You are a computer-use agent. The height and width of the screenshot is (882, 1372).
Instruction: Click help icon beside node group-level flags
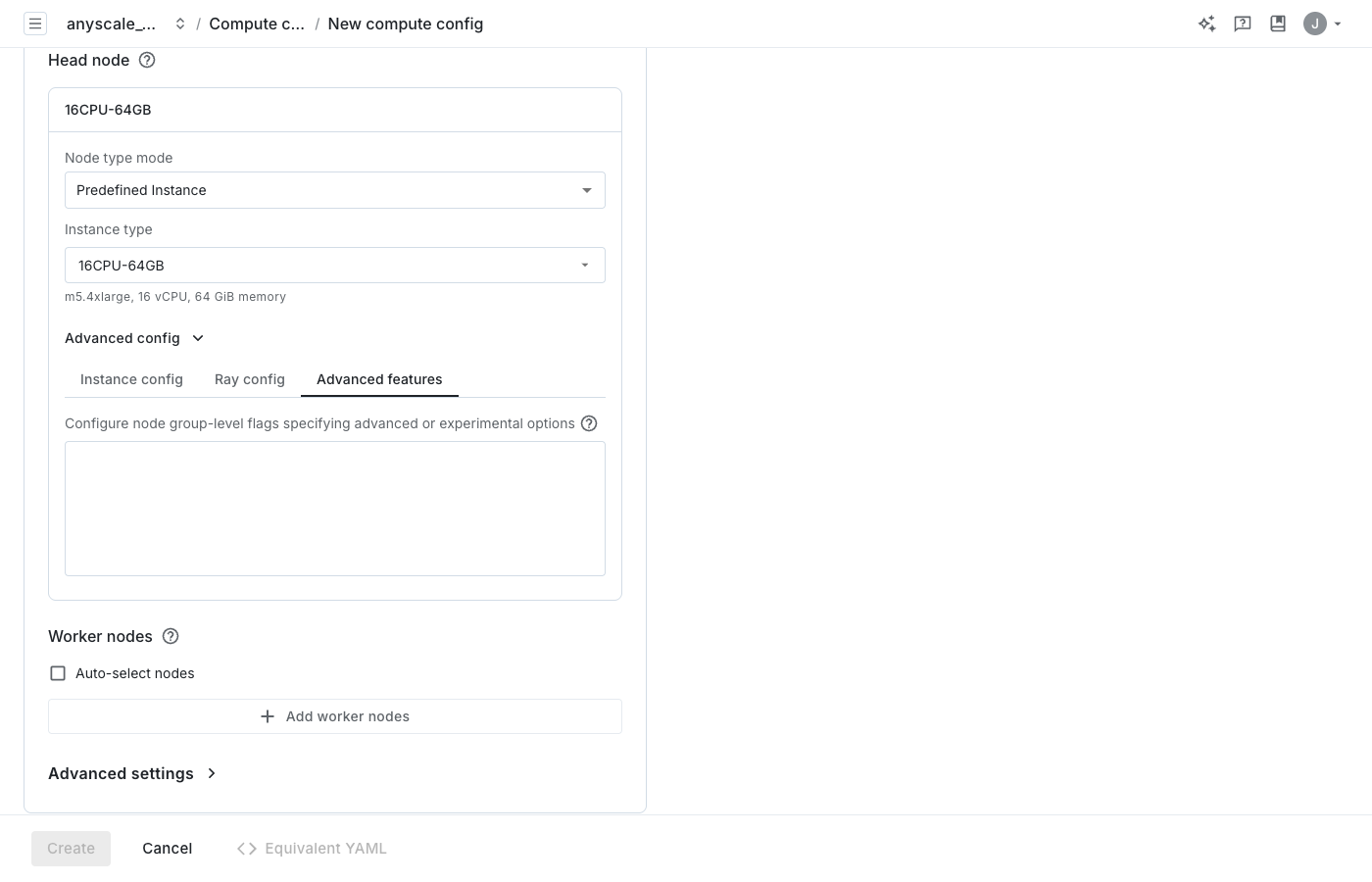[x=589, y=423]
